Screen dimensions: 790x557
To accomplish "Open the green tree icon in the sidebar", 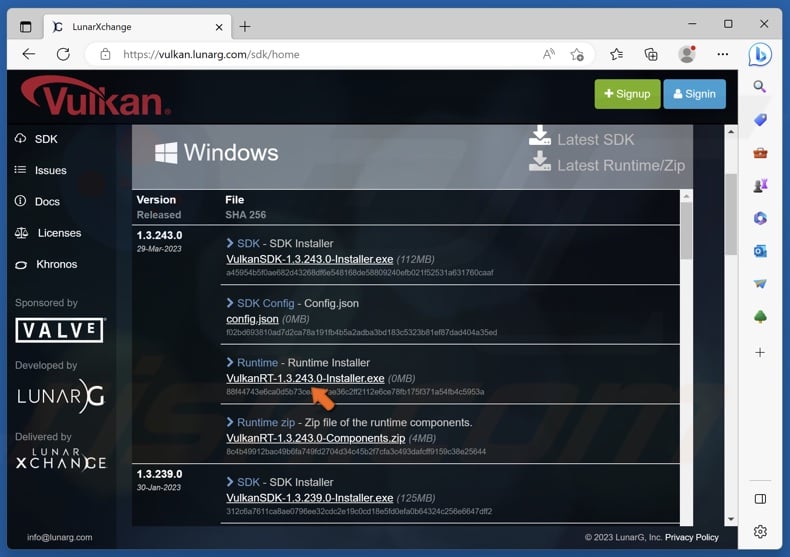I will pos(760,317).
